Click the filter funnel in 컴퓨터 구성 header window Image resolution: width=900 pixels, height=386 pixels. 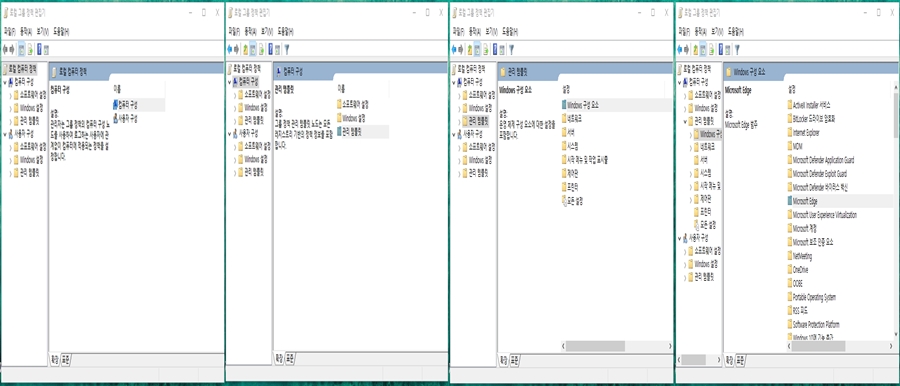point(287,49)
